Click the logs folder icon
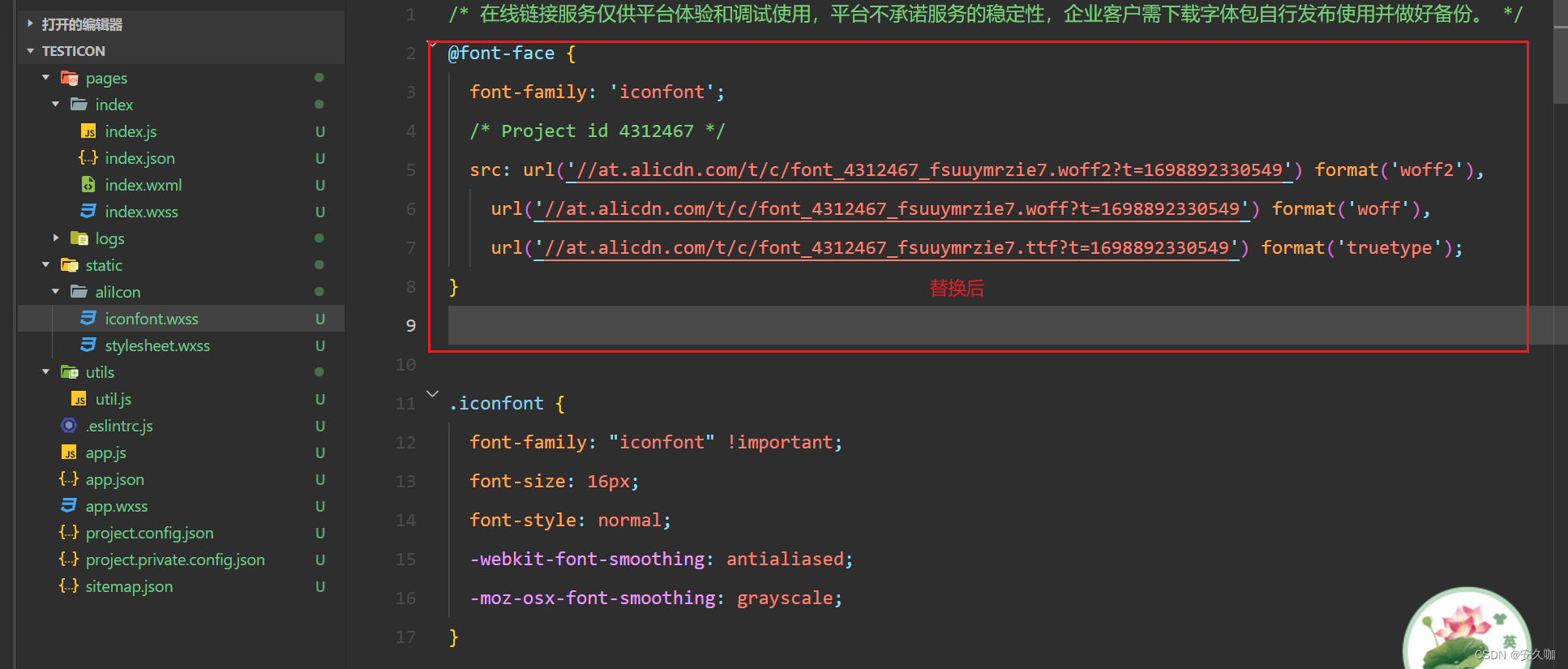This screenshot has width=1568, height=669. coord(79,238)
